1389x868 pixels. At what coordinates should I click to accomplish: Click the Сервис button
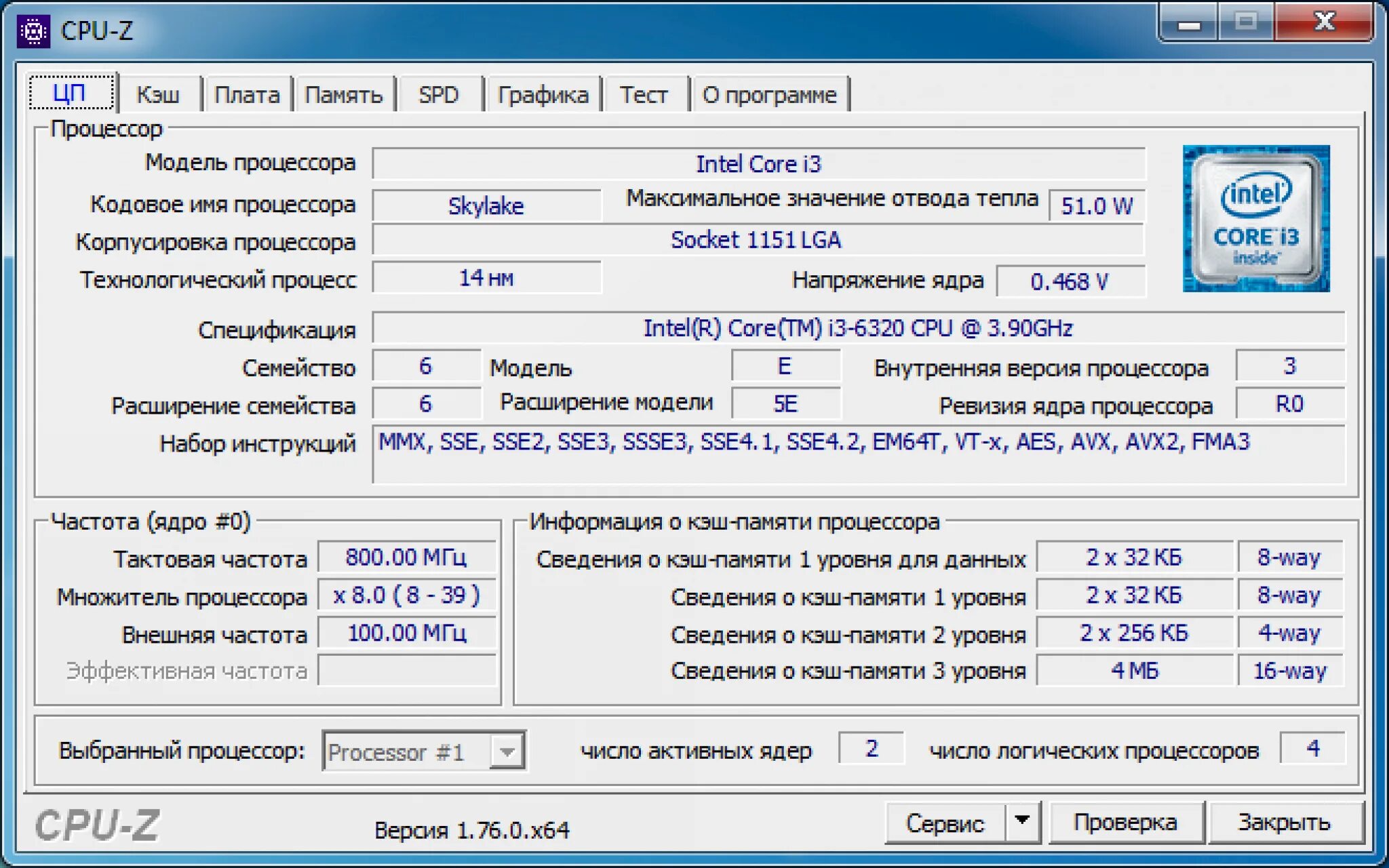[x=945, y=823]
